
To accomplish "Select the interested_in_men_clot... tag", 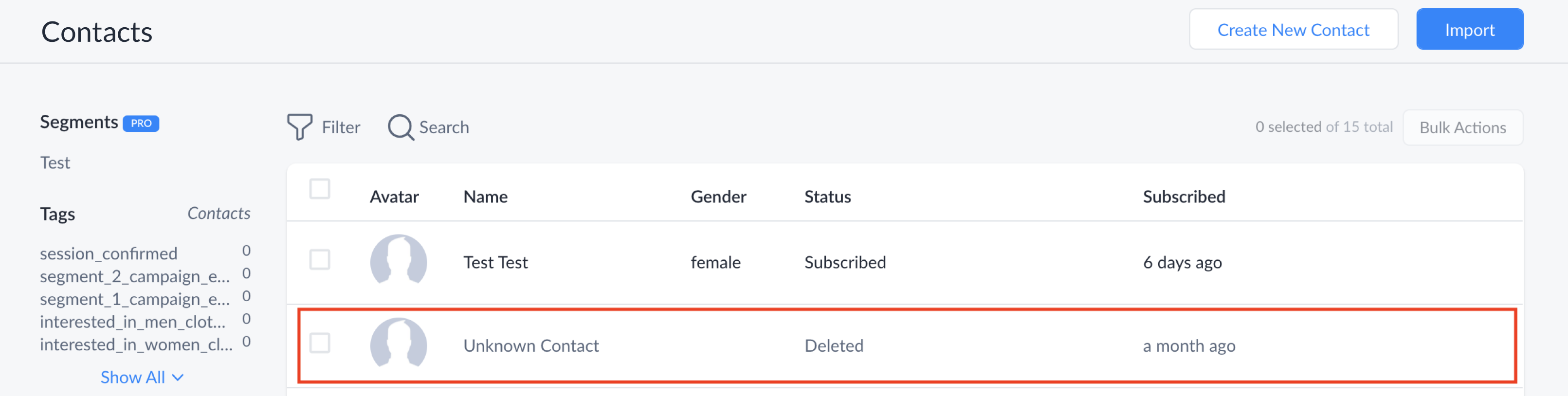I will (132, 321).
